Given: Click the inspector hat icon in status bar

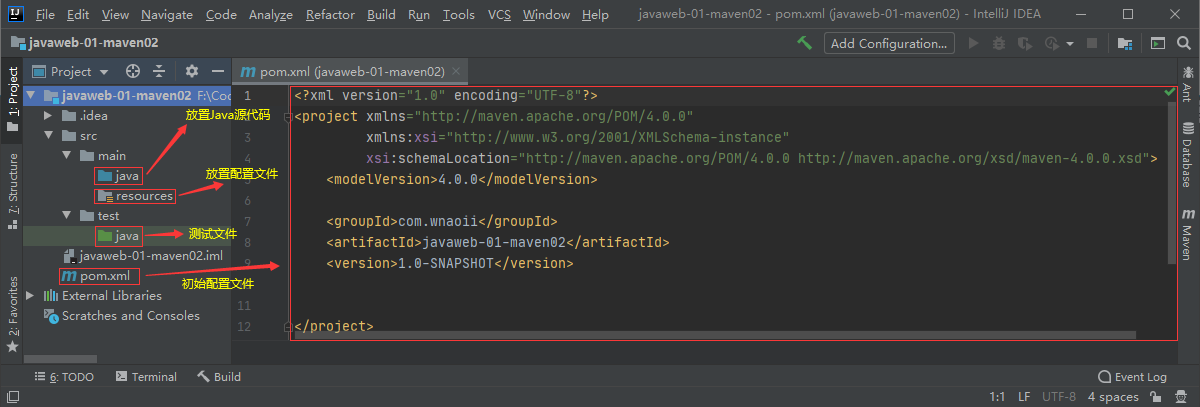Looking at the screenshot, I should (1183, 397).
